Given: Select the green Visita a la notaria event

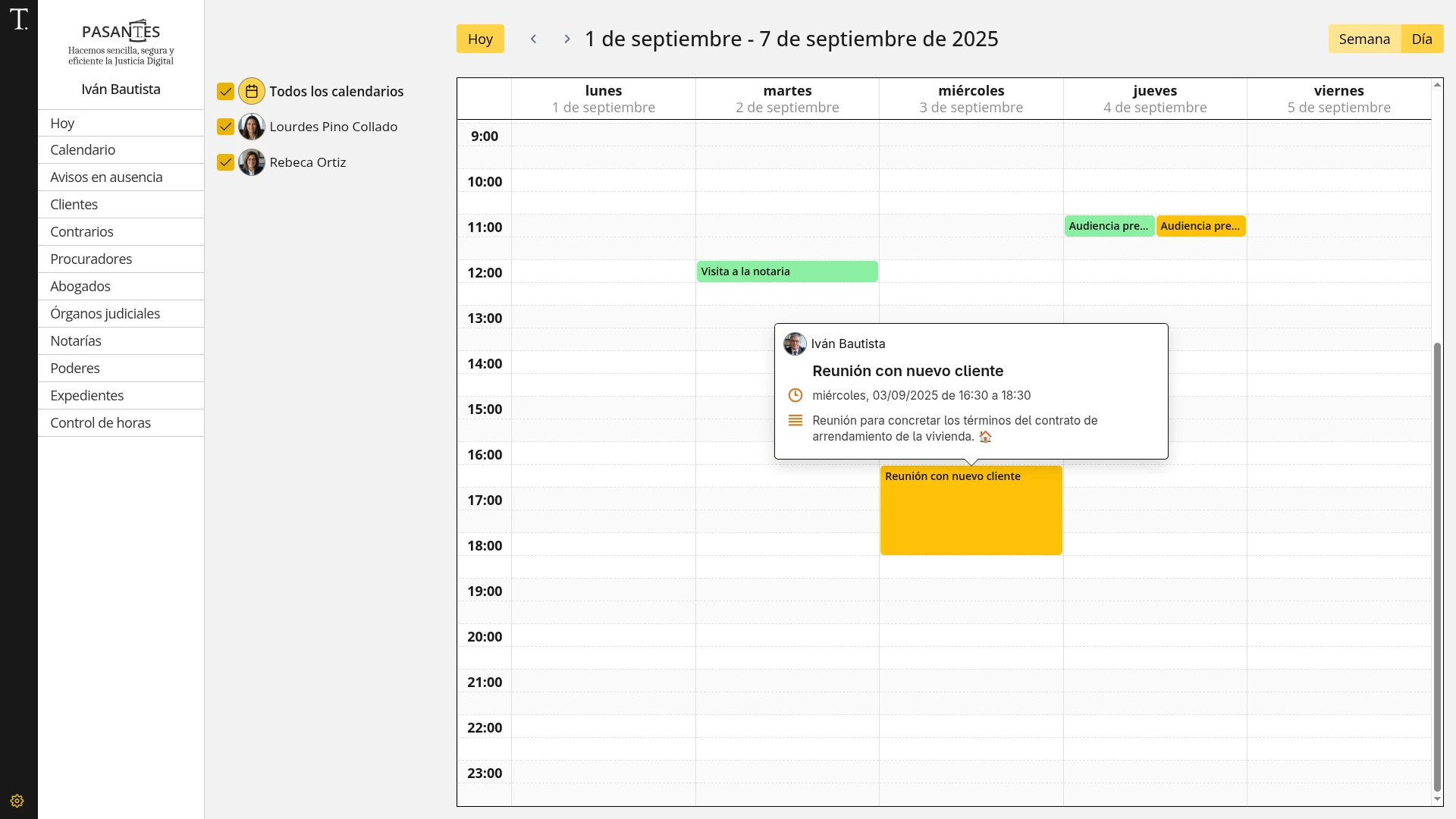Looking at the screenshot, I should 786,271.
